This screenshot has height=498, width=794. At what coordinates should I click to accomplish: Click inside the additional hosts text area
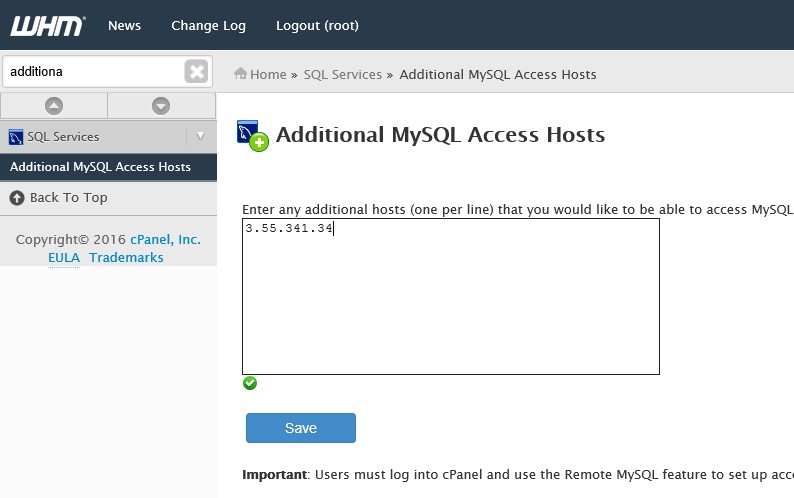(x=451, y=297)
